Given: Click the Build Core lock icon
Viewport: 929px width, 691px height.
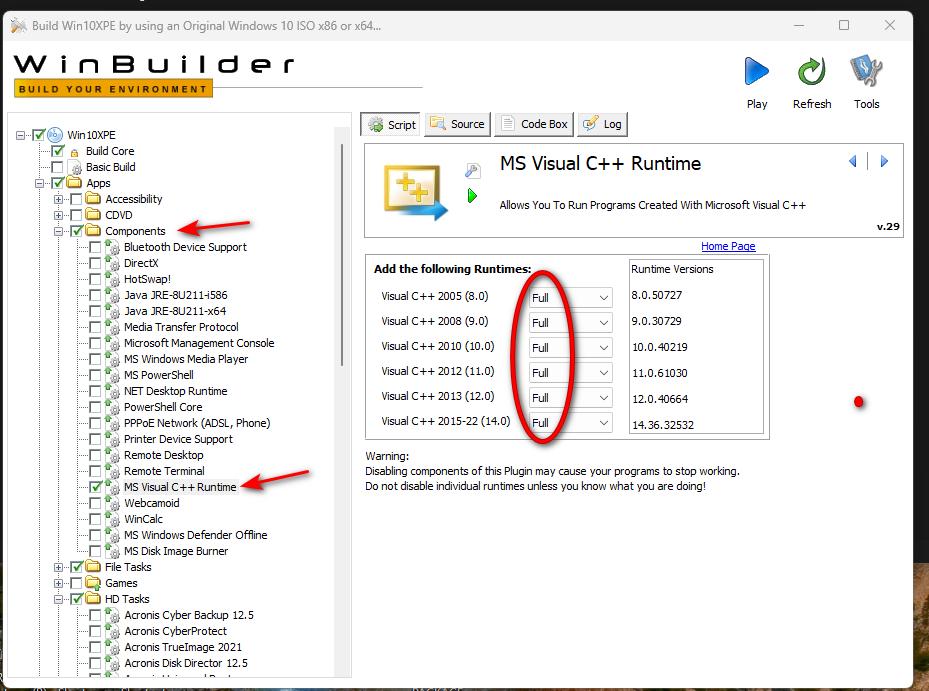Looking at the screenshot, I should tap(74, 152).
